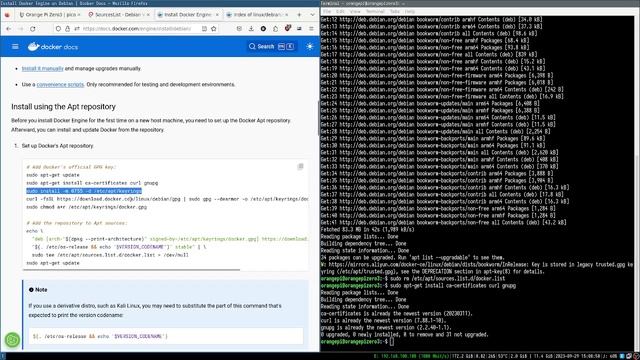Screen dimensions: 640x360
Task: Click the rightmost red tray icon
Action: tap(636, 356)
